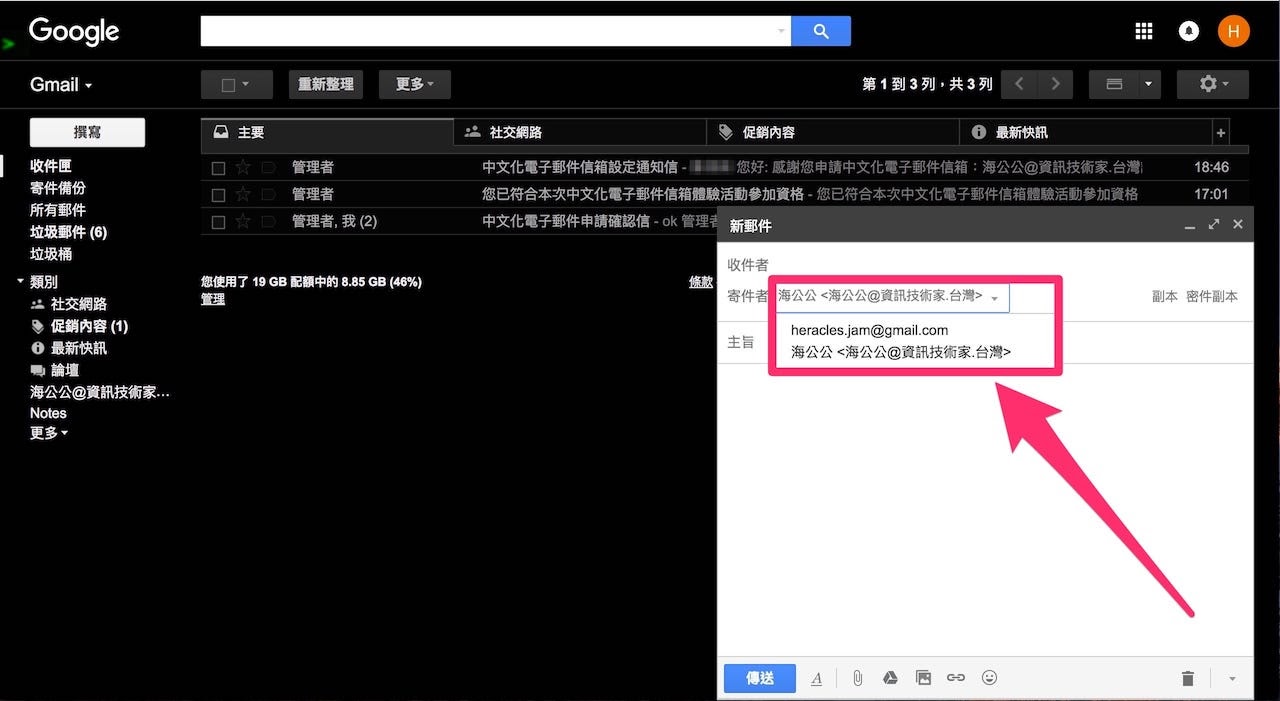
Task: Star the first email from 管理者
Action: tap(241, 167)
